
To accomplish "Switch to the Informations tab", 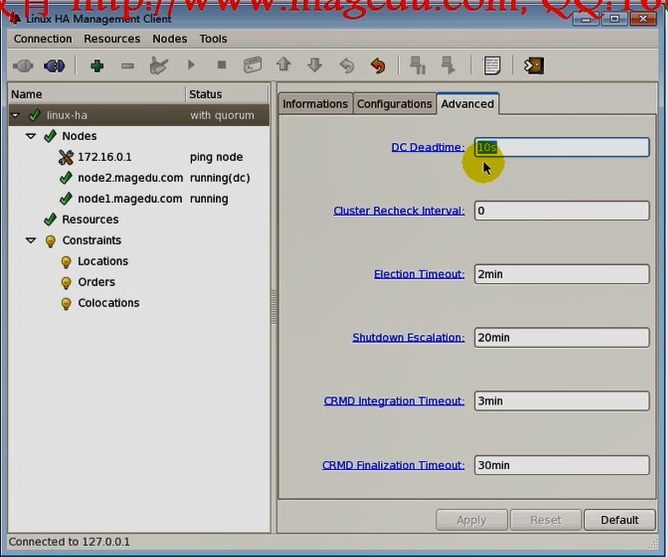I will tap(315, 103).
